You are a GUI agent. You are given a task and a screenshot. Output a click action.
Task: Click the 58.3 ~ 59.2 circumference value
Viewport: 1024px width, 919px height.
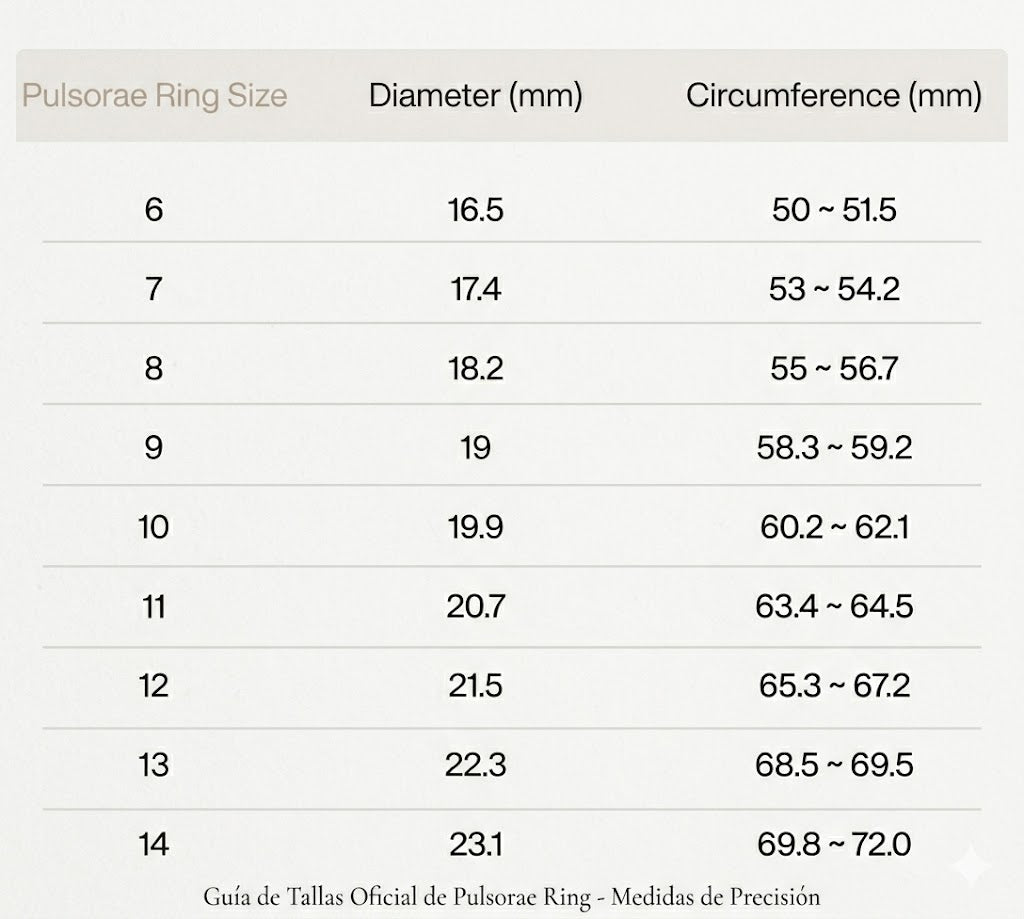coord(835,448)
